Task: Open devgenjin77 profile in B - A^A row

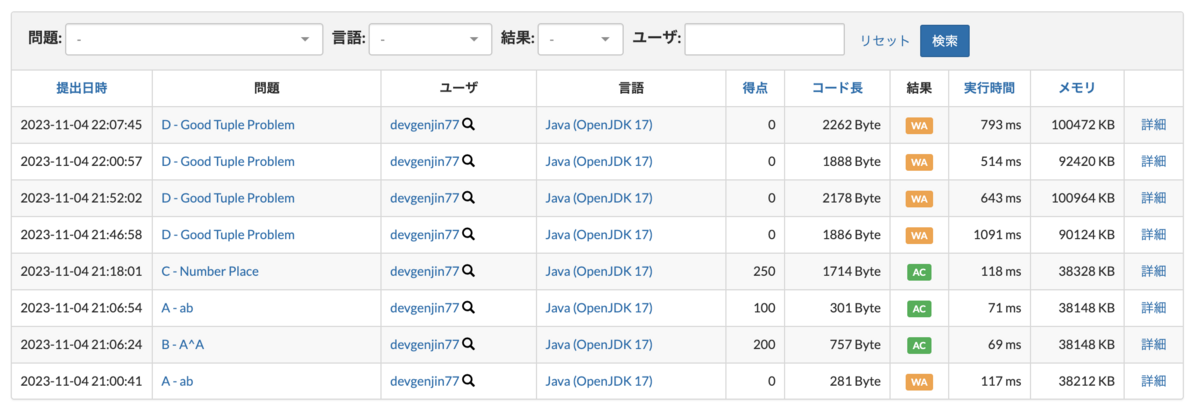Action: pos(424,345)
